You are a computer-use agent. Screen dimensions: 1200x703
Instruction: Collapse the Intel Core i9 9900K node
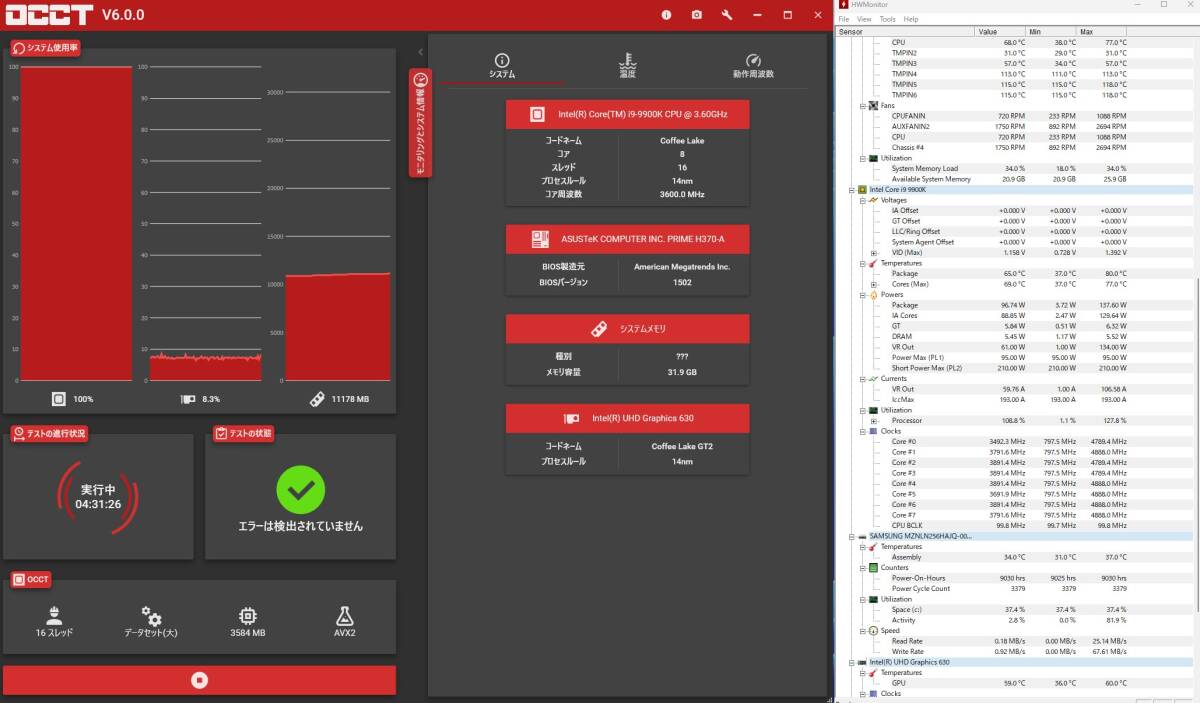(852, 189)
